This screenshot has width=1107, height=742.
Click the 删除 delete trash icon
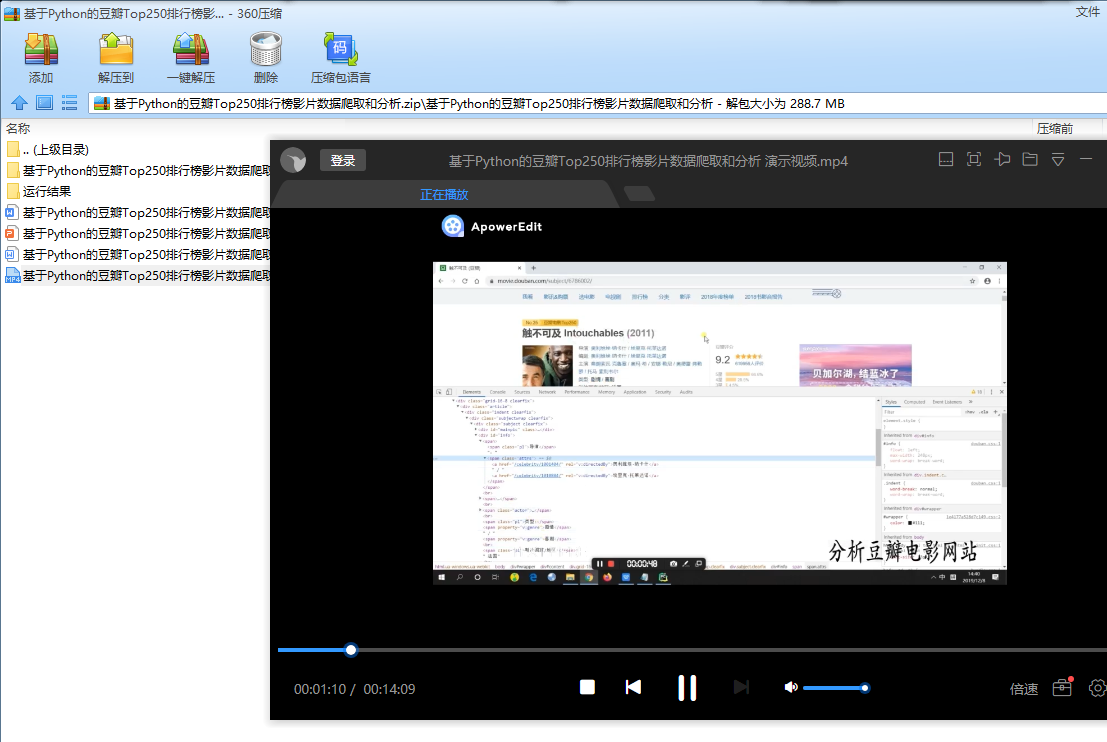[x=265, y=58]
